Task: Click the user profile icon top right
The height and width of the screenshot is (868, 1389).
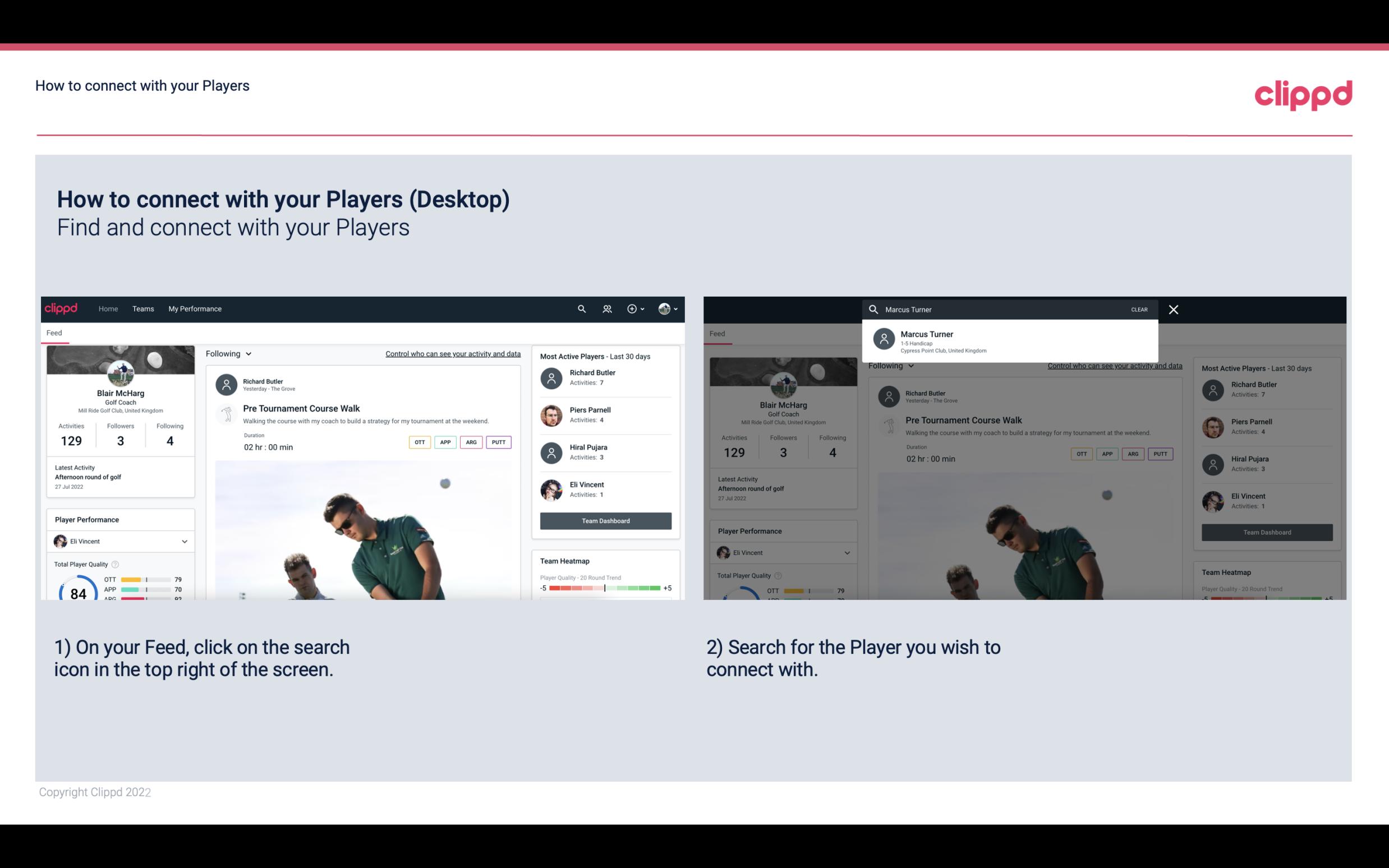Action: [x=665, y=308]
